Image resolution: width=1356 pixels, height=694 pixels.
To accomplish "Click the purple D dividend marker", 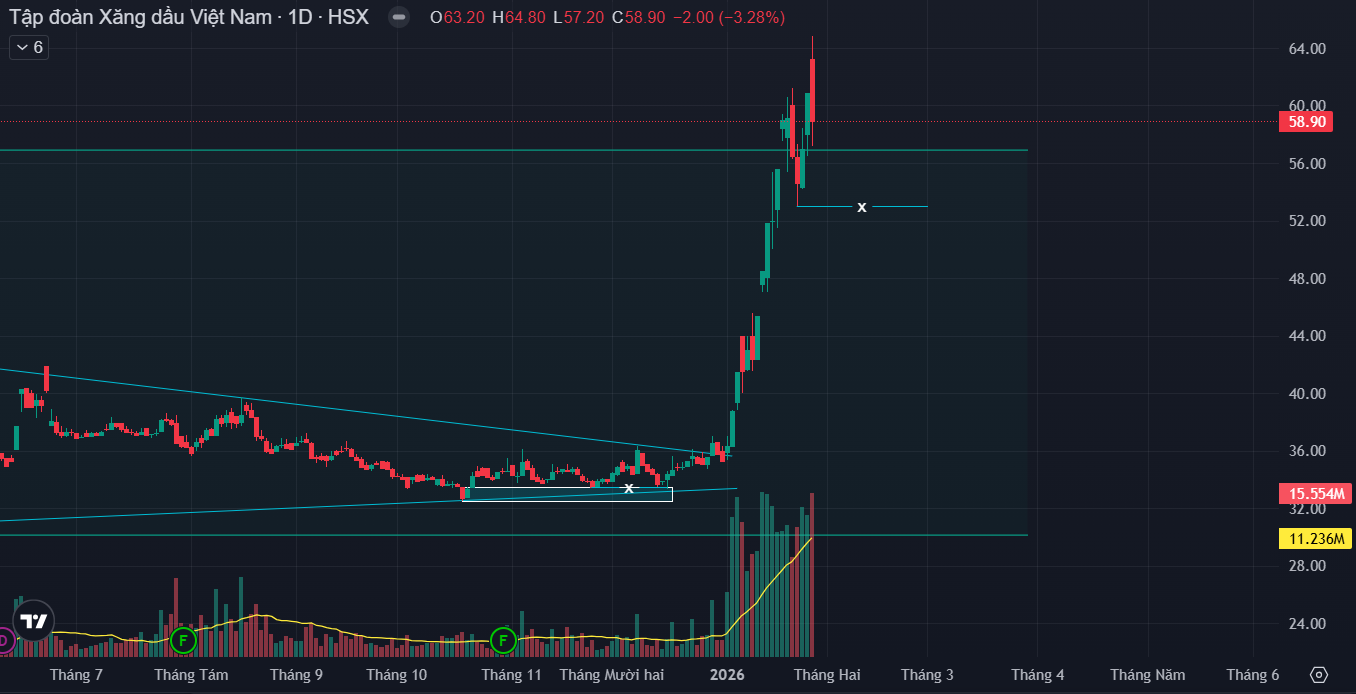I will coord(3,640).
